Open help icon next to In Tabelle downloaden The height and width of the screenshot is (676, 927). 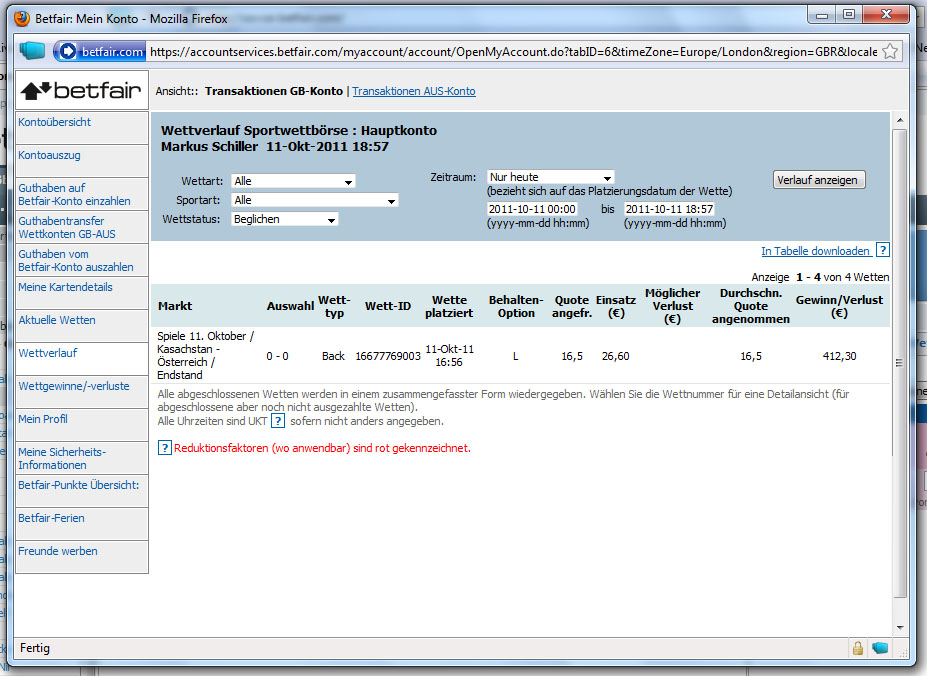point(882,250)
